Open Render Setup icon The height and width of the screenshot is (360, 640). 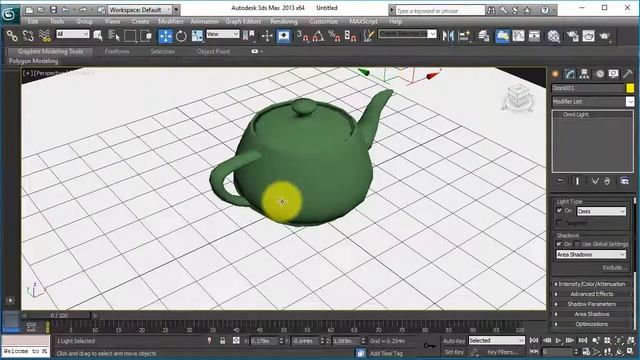[x=573, y=36]
